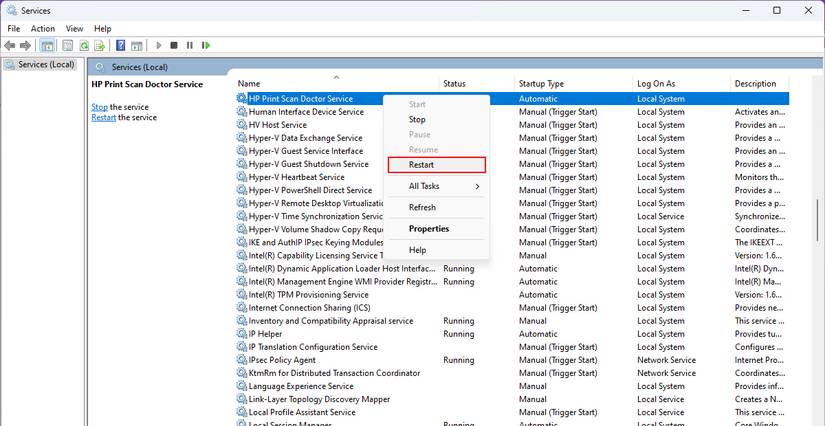Click the gear icon beside Link-Layer Topology Discovery Mapper

pos(242,399)
